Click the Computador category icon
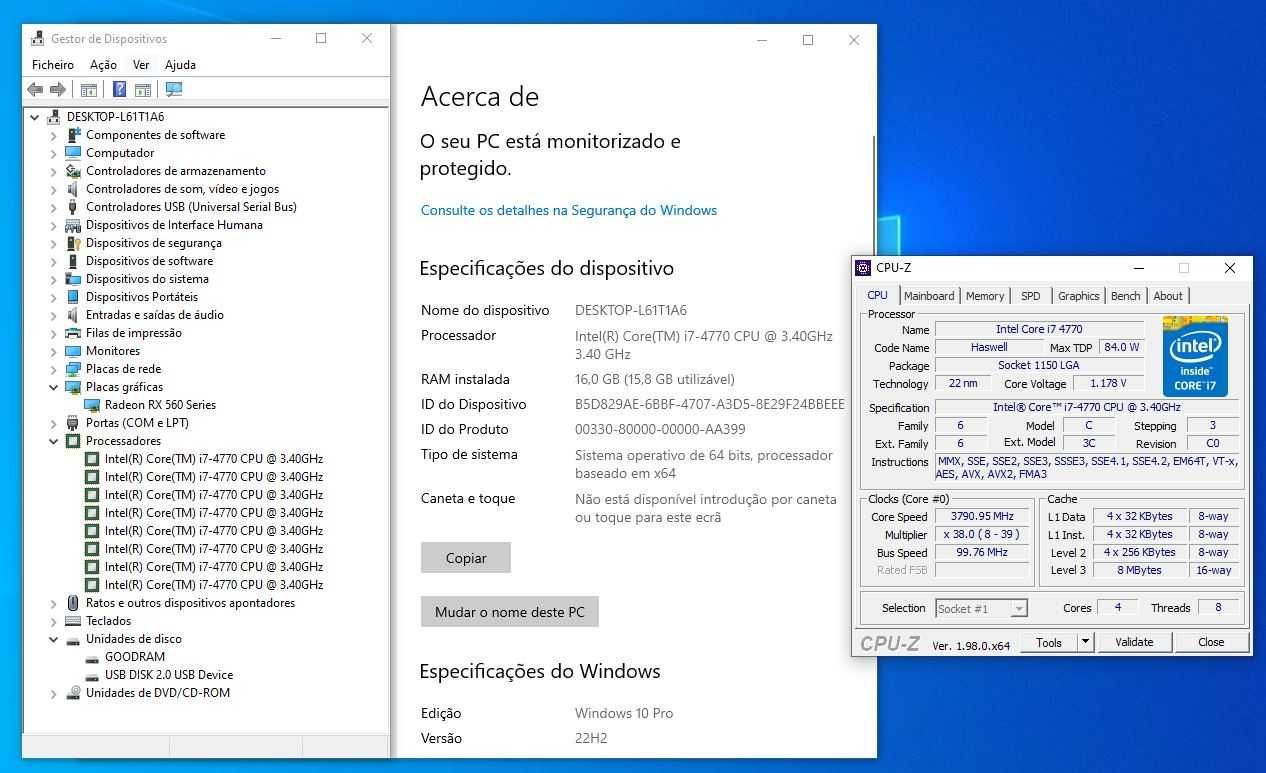Screen dimensions: 1266x773 73,153
